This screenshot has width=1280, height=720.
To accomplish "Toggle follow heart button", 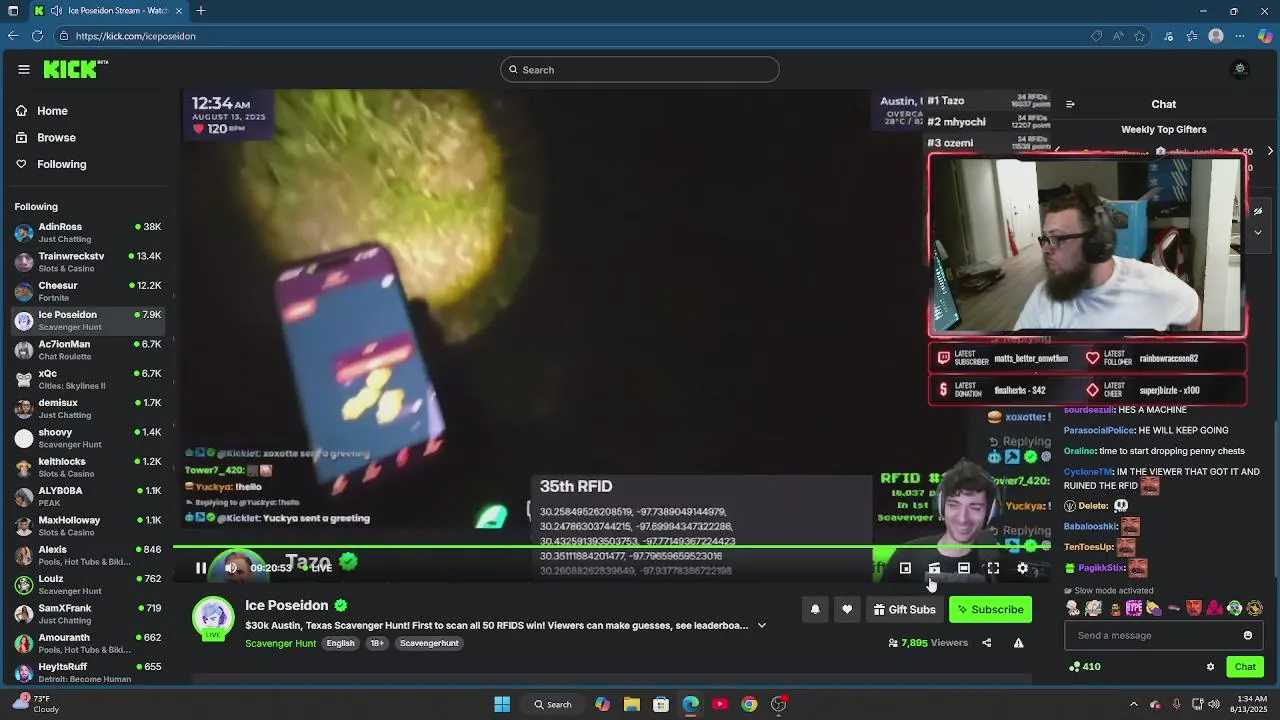I will click(847, 609).
